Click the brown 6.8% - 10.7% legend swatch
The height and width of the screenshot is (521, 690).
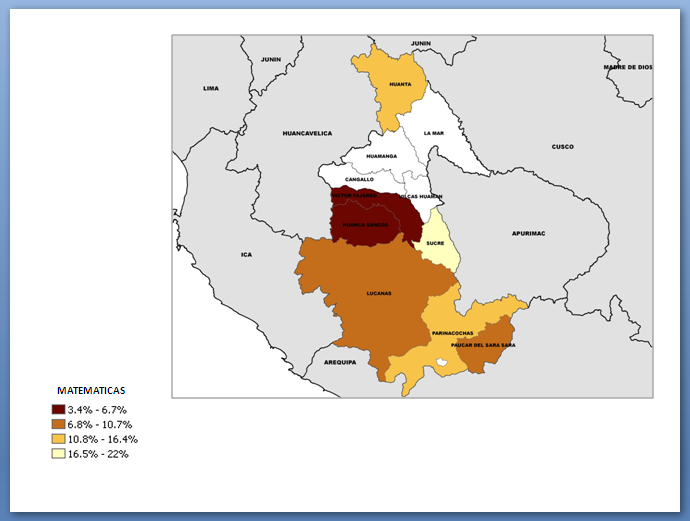[x=59, y=424]
